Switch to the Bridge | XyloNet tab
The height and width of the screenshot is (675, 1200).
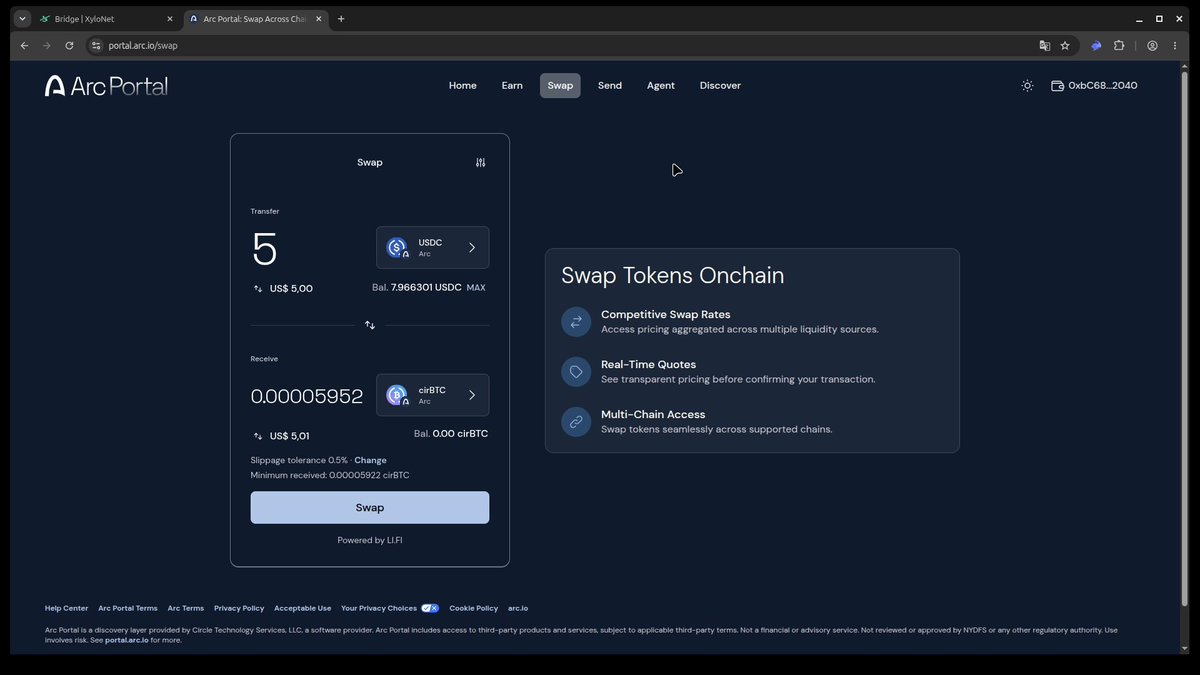click(105, 19)
